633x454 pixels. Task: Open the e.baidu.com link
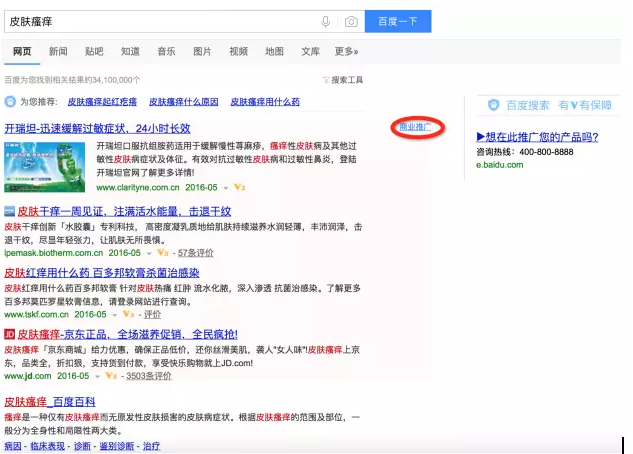(x=500, y=165)
